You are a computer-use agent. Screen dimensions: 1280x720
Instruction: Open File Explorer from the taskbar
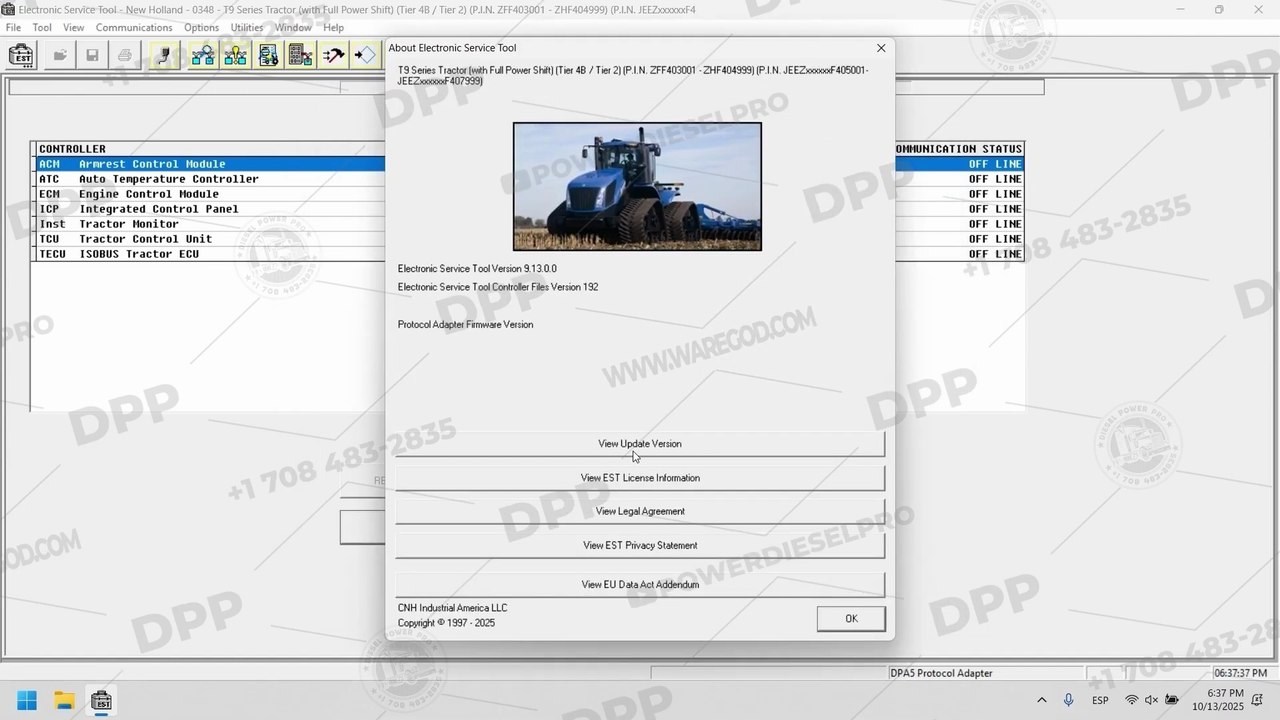(64, 700)
